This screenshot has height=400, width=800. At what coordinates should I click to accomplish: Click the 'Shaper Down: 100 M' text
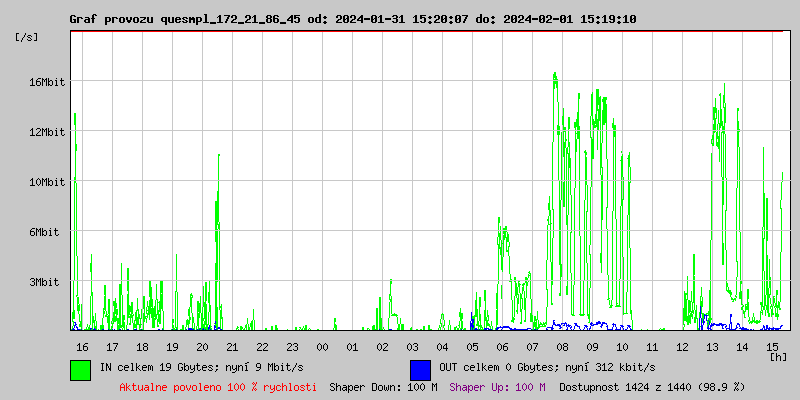coord(383,386)
